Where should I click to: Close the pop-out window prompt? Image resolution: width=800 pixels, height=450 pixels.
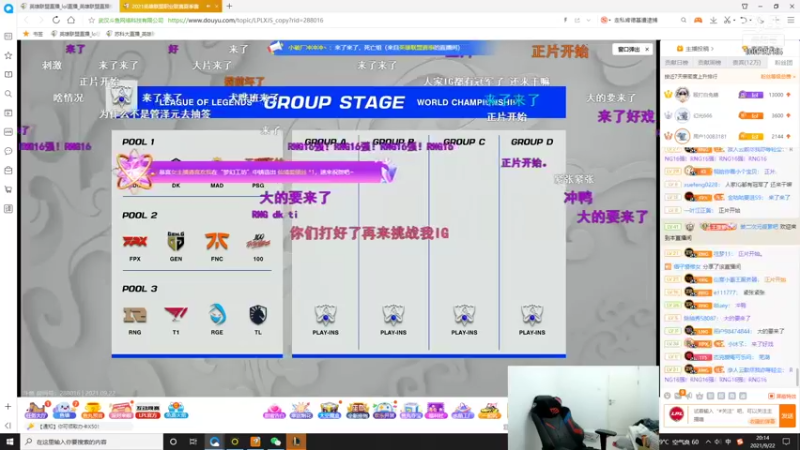(647, 49)
